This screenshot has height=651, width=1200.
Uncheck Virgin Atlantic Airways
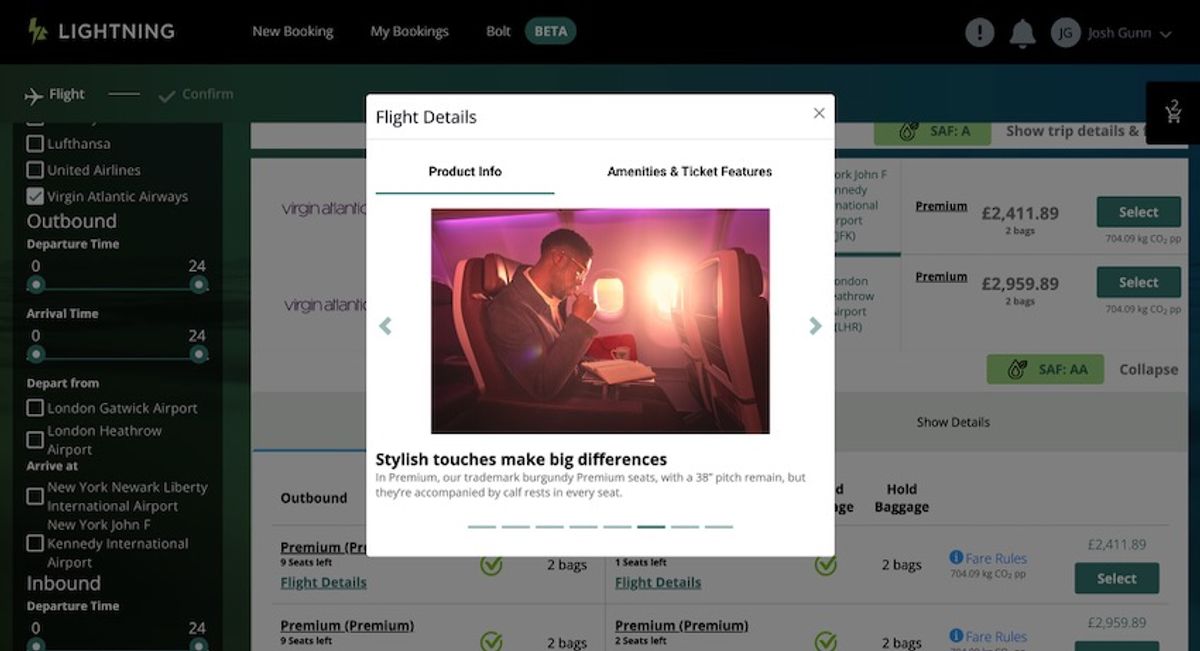(36, 196)
